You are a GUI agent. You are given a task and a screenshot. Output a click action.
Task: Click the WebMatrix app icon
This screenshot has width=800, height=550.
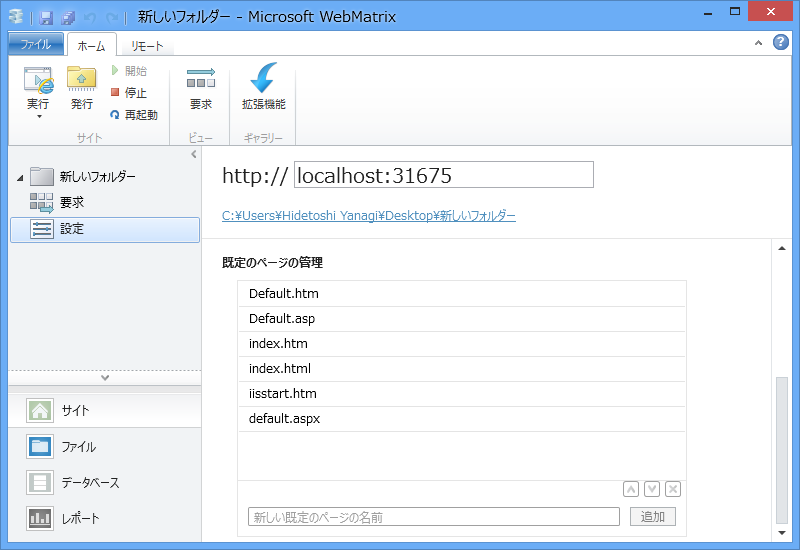(16, 17)
